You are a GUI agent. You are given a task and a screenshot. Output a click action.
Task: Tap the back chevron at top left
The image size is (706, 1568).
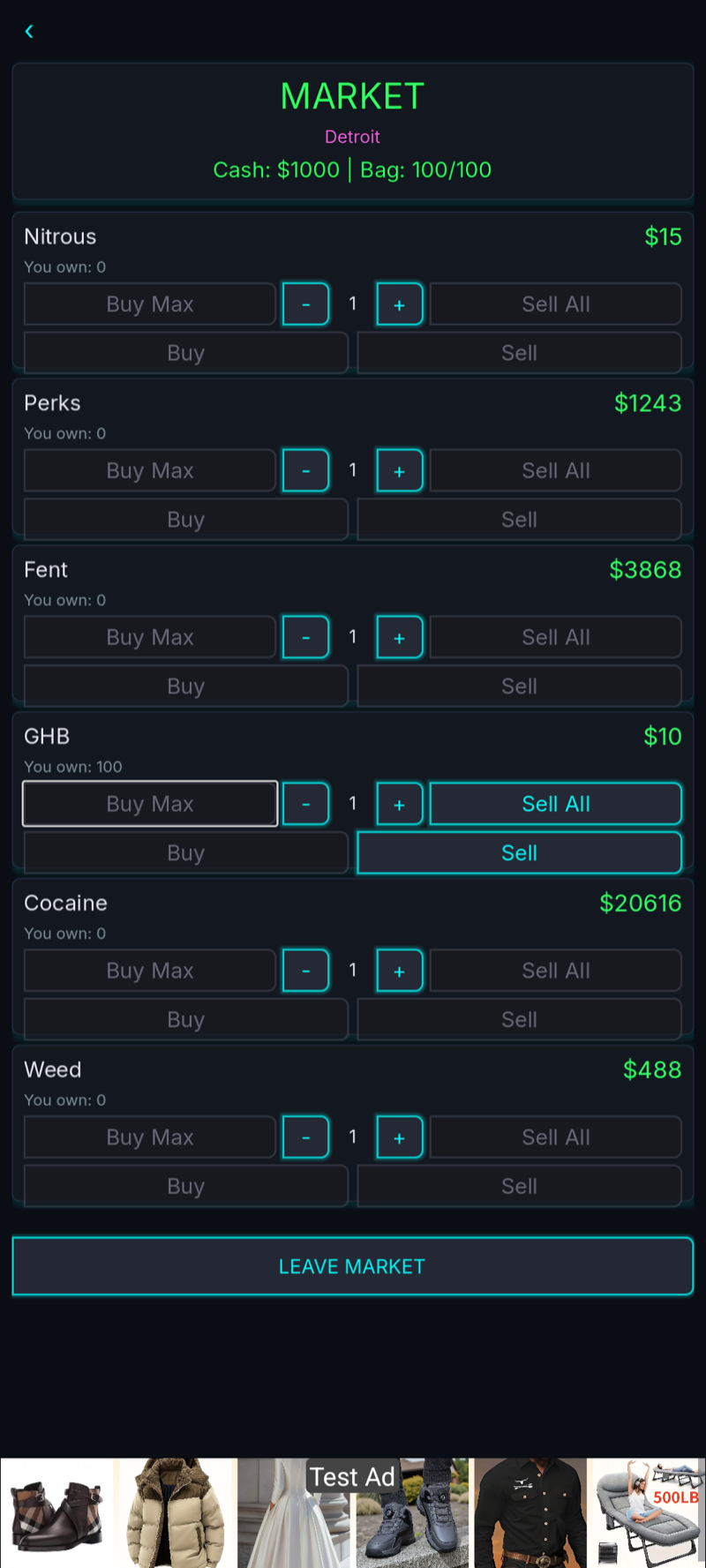tap(29, 32)
